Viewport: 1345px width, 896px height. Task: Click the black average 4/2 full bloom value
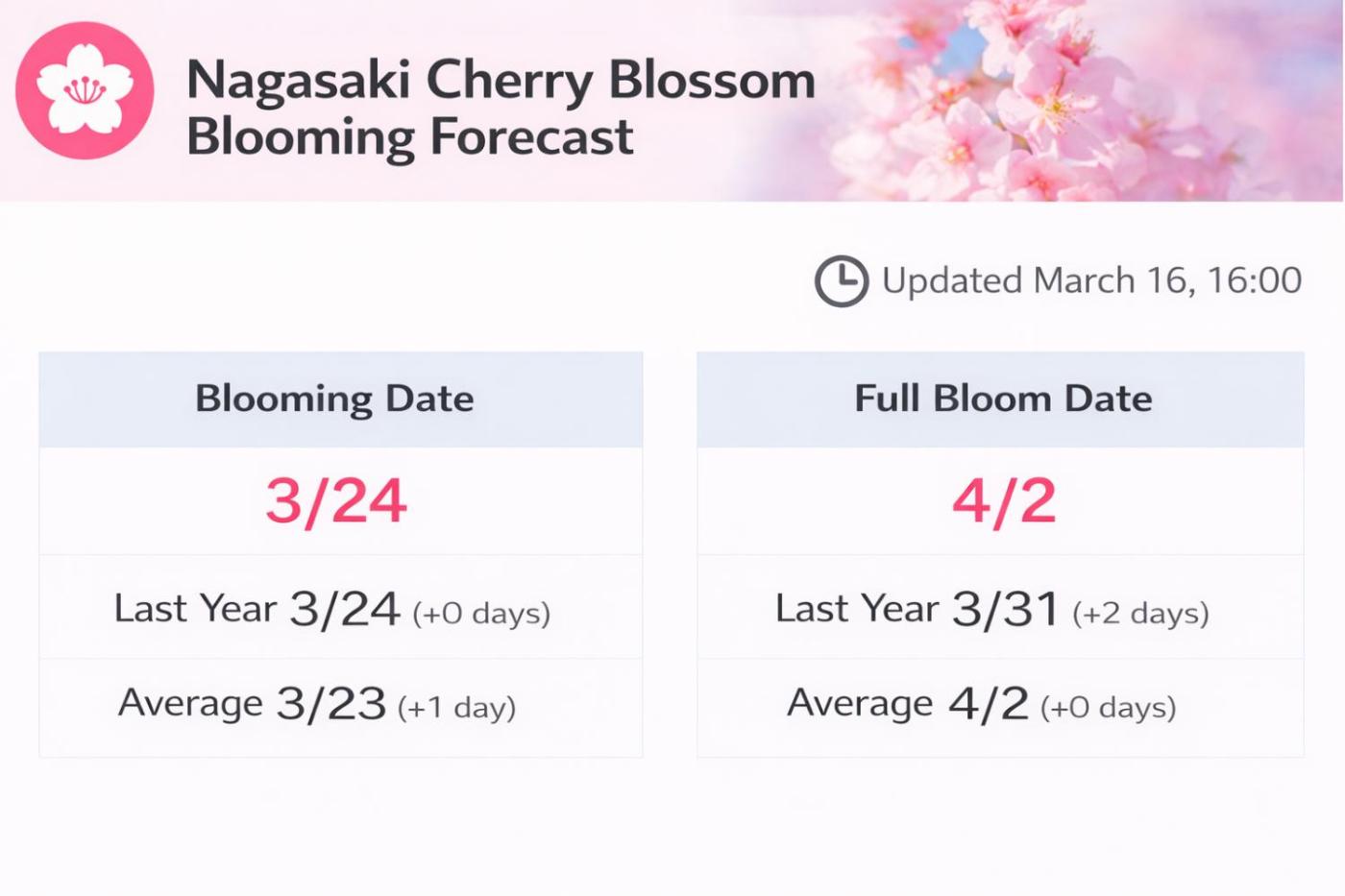pos(989,703)
